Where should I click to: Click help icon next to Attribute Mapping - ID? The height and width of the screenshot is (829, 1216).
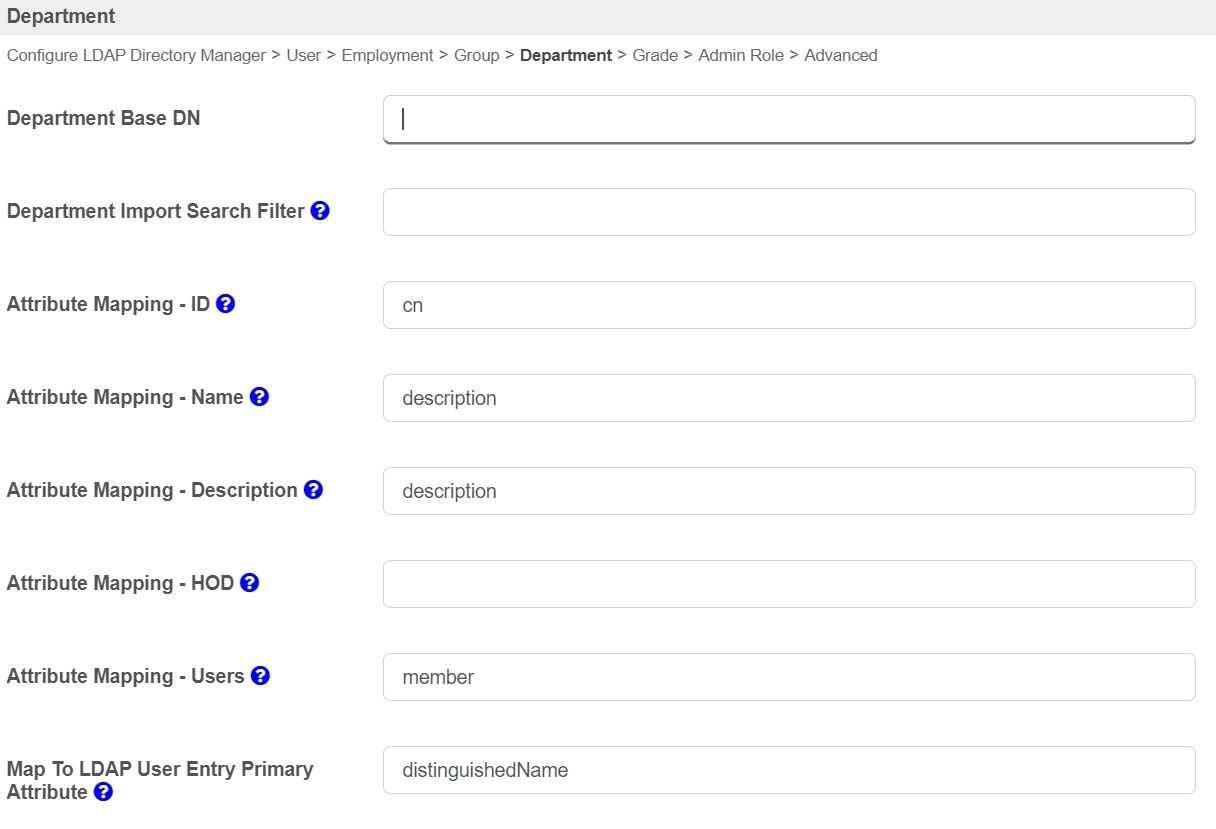click(x=226, y=304)
